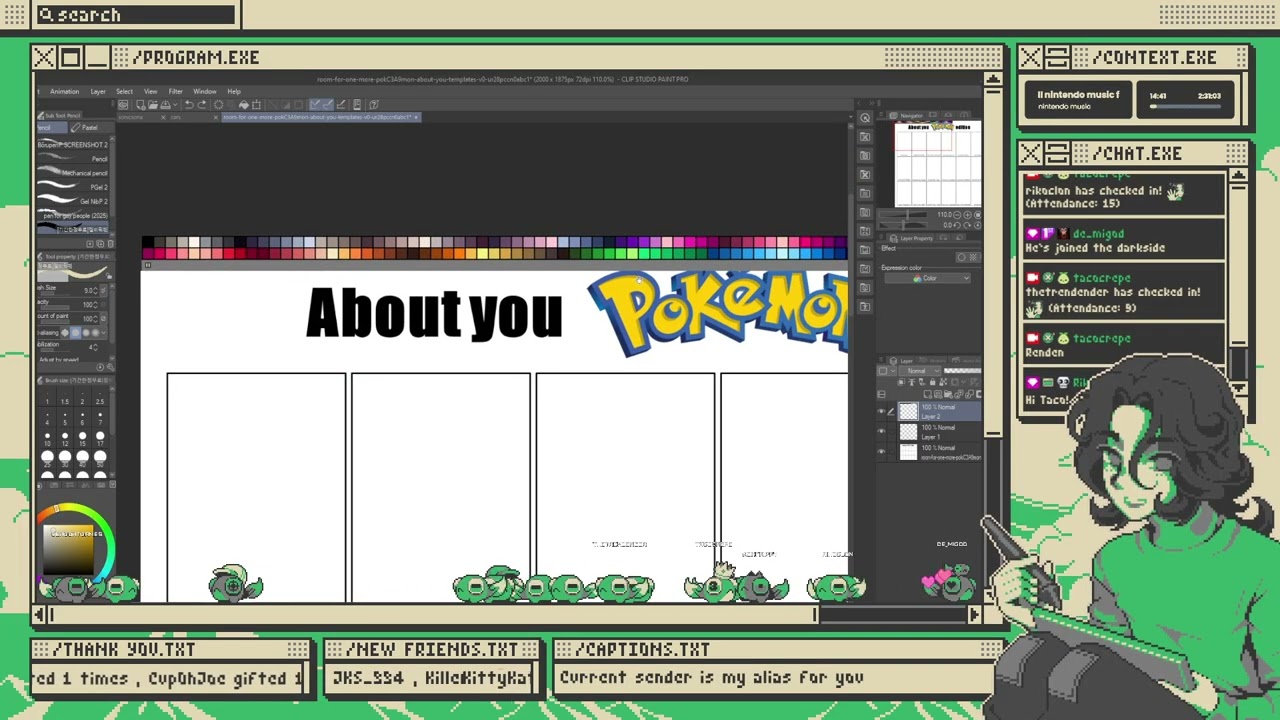The image size is (1280, 720).
Task: Click reset tool property icon
Action: 100,367
